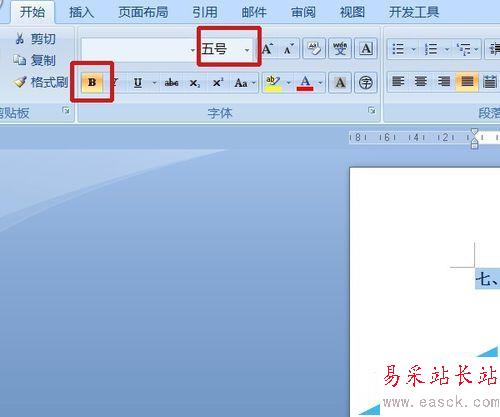Viewport: 500px width, 417px height.
Task: Toggle strikethrough abc button
Action: 171,82
